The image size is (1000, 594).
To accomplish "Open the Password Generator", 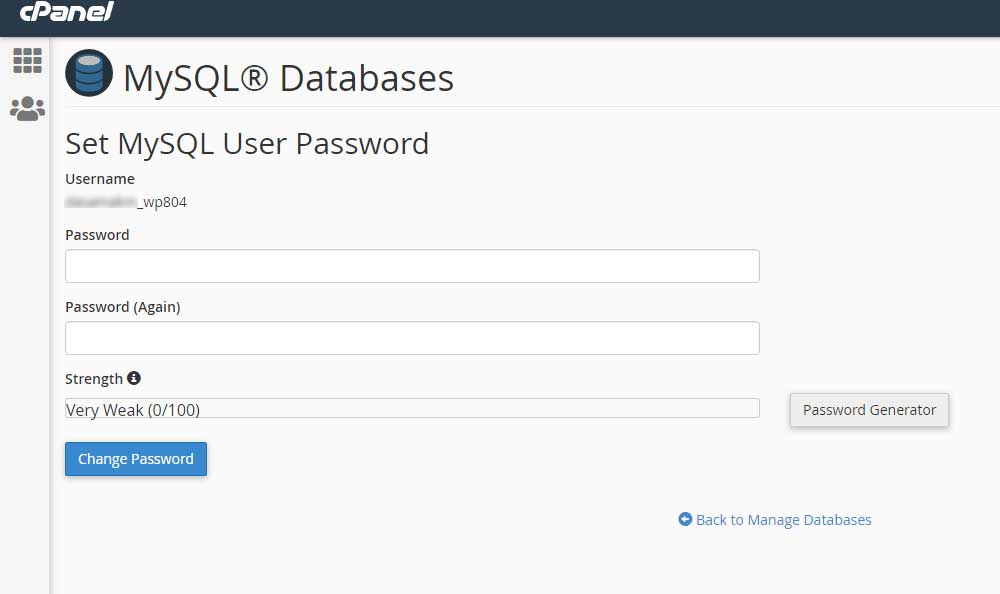I will coord(869,410).
